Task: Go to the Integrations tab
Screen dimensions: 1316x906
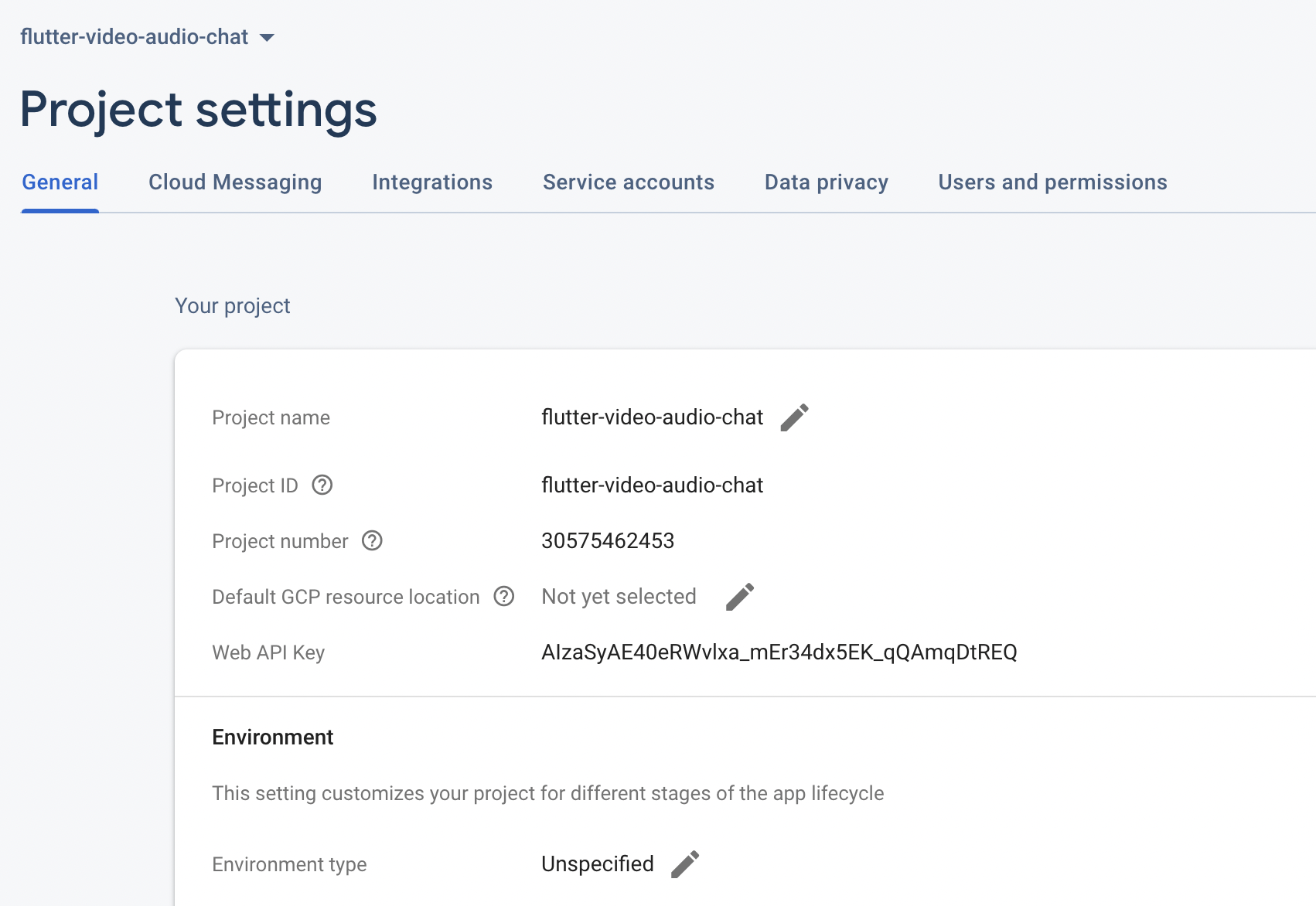Action: 432,182
